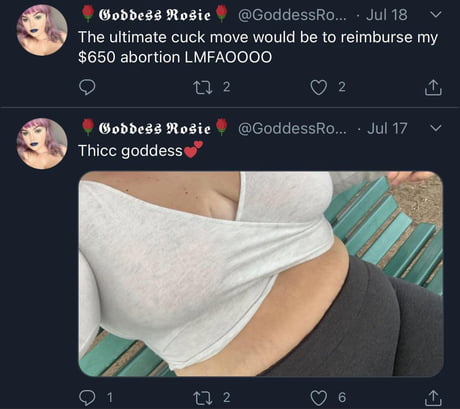
Task: Open @GoddessRo handle on second tweet
Action: [x=292, y=128]
